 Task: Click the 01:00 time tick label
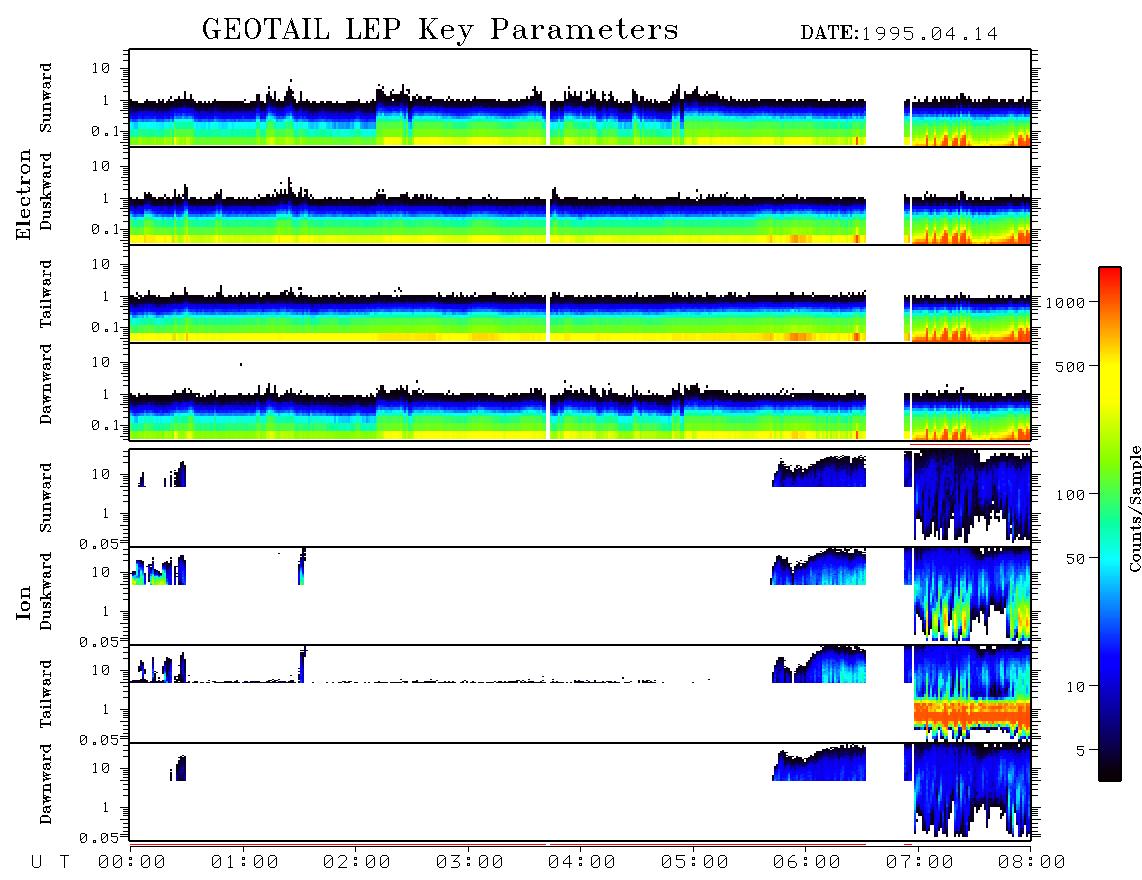[245, 862]
